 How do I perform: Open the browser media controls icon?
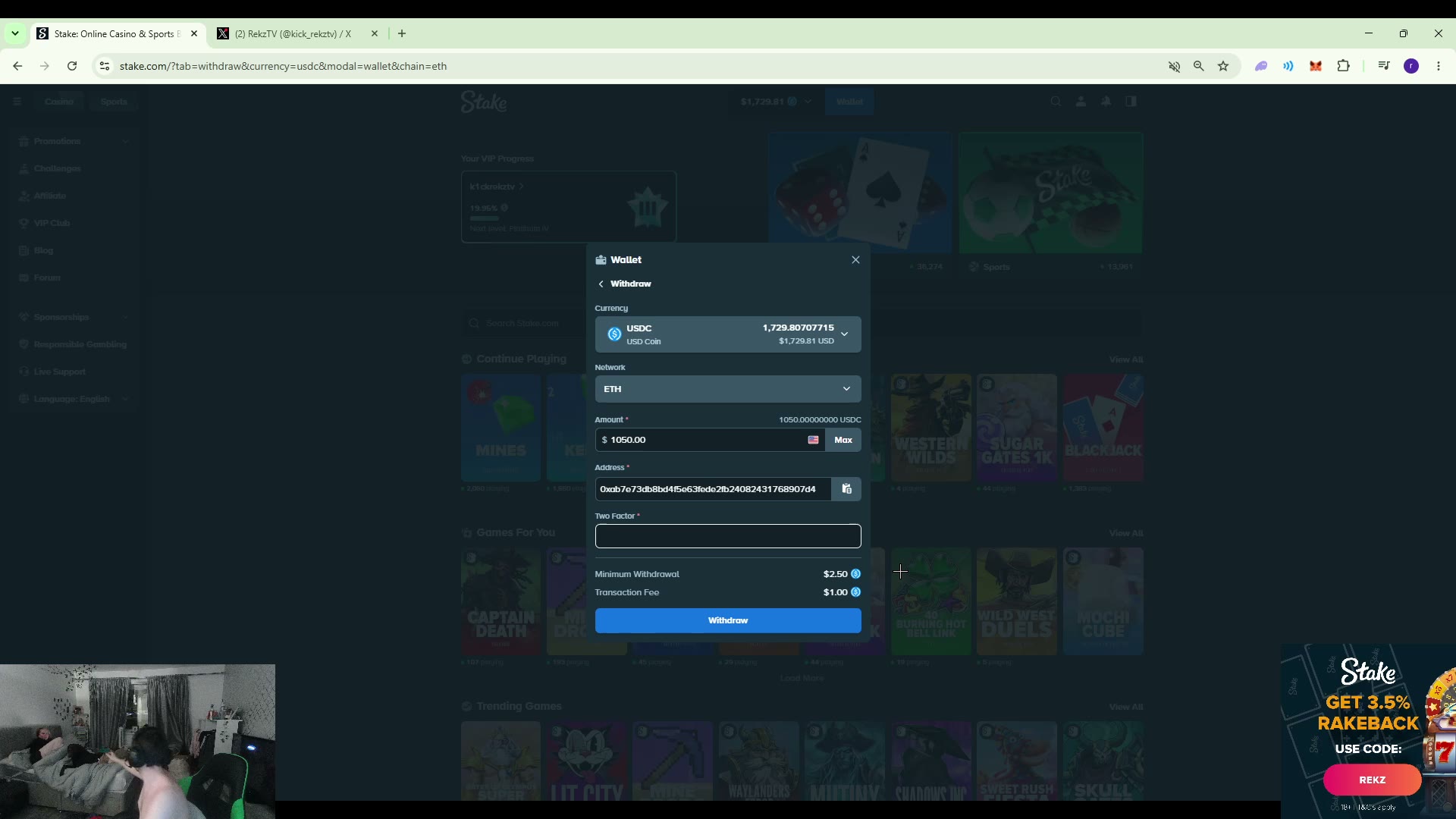pos(1384,66)
